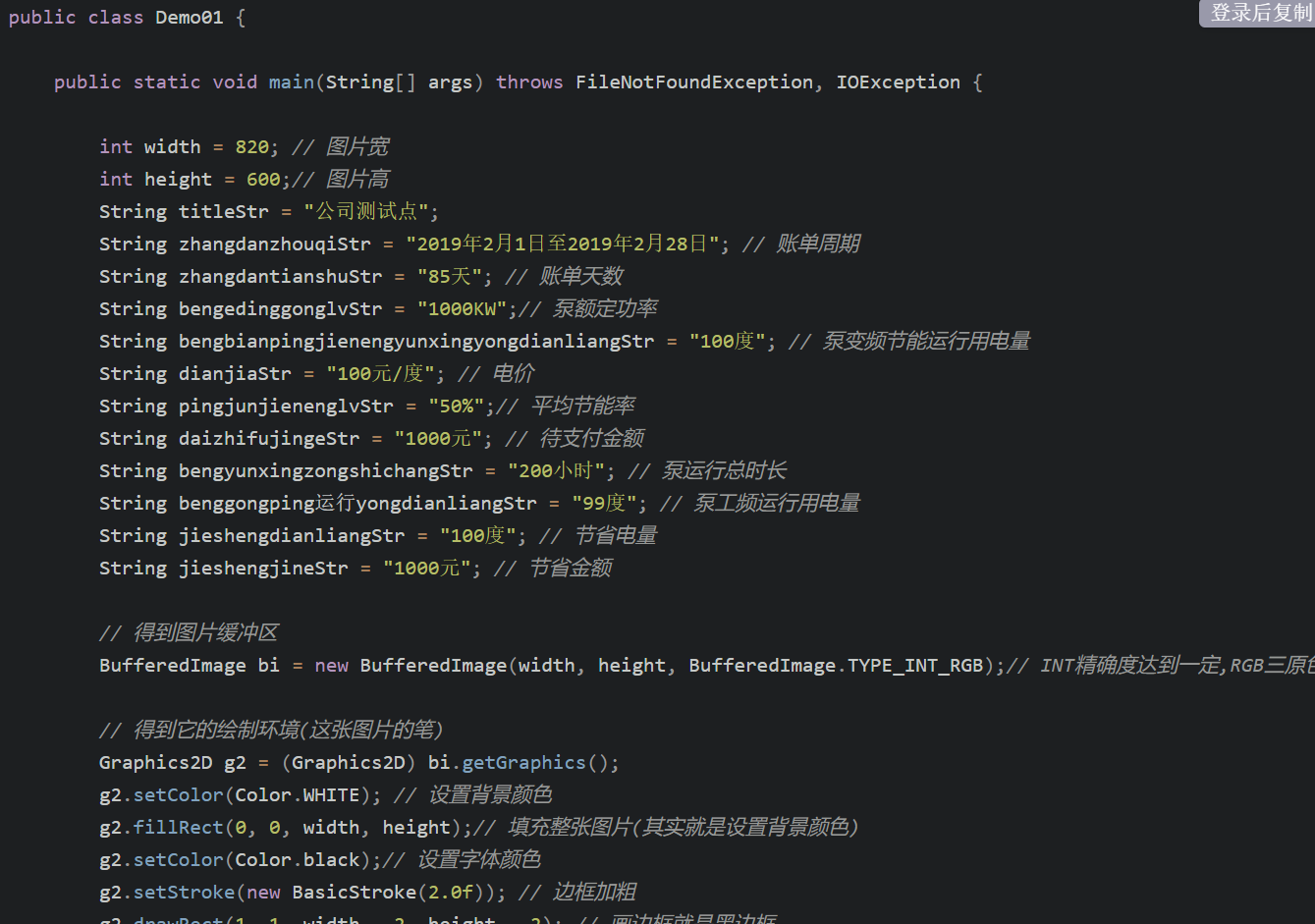
Task: Click the getGraphics method call
Action: point(523,763)
